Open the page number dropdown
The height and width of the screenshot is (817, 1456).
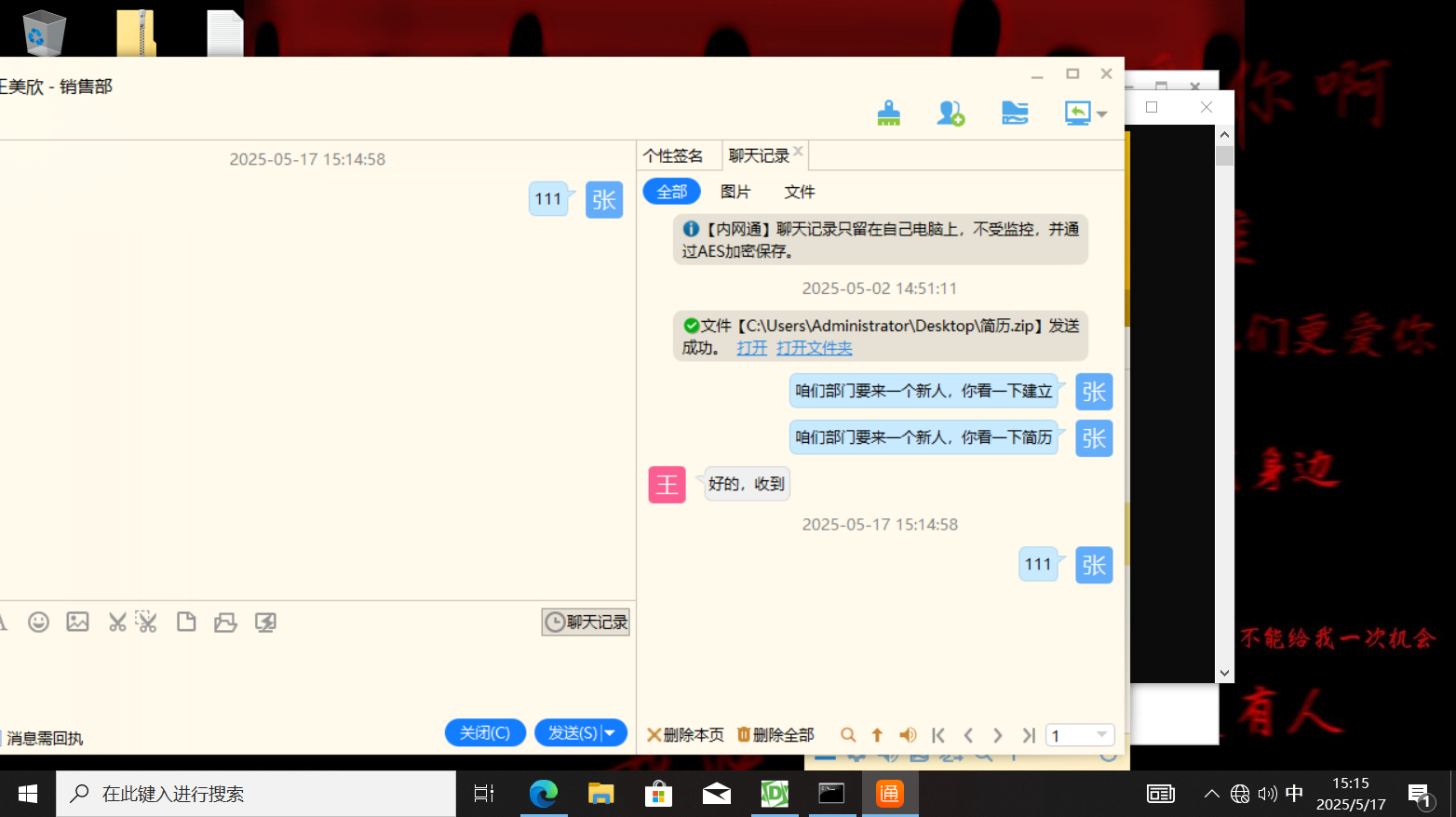pyautogui.click(x=1101, y=735)
